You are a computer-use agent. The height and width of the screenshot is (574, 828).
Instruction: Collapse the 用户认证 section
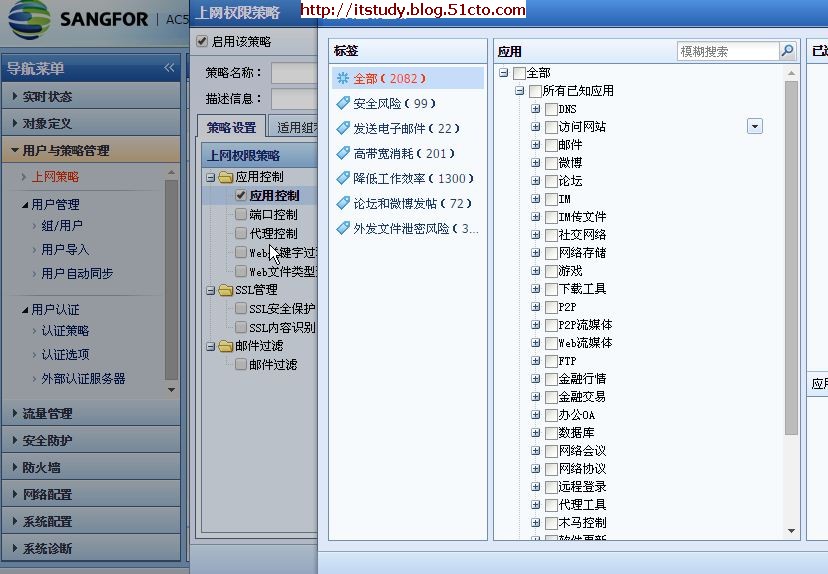[x=25, y=310]
